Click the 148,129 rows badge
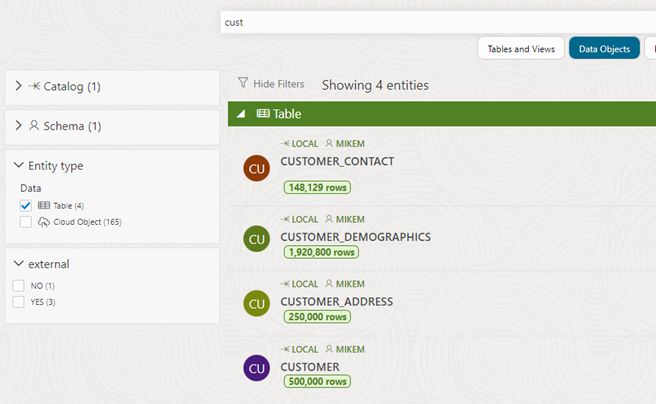This screenshot has width=656, height=404. click(318, 187)
